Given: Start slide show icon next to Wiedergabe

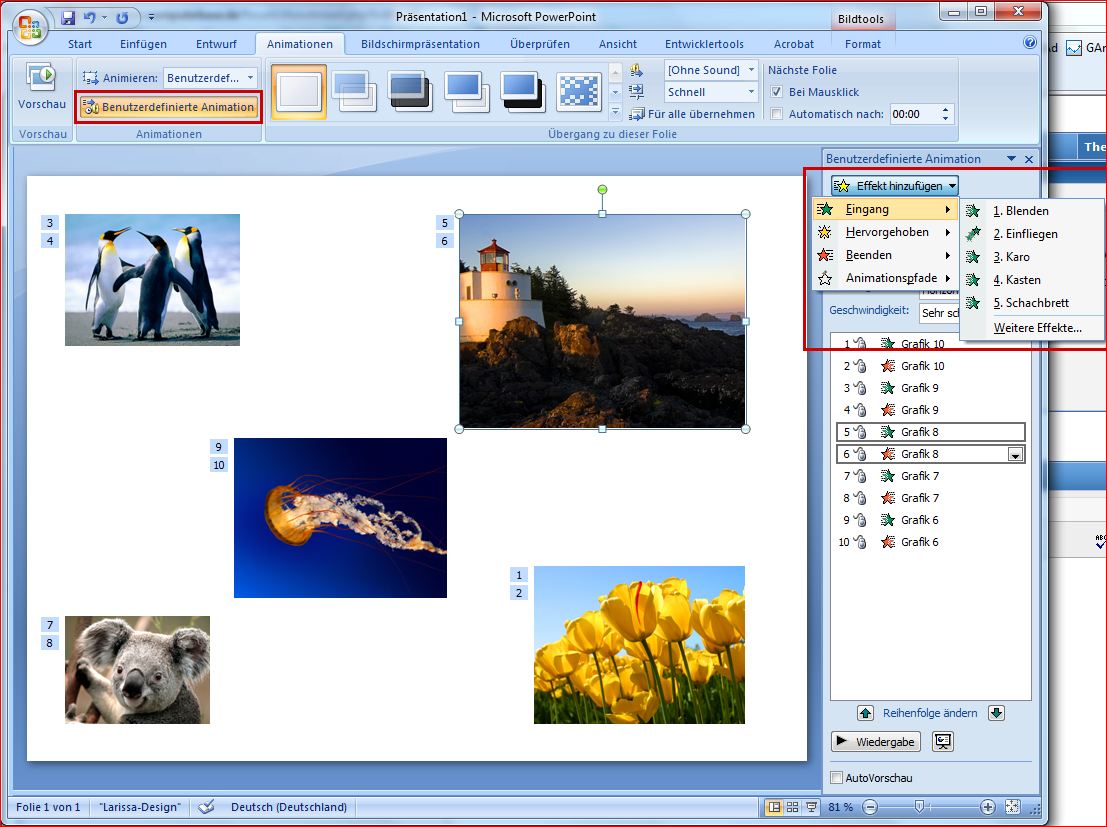Looking at the screenshot, I should [x=943, y=742].
